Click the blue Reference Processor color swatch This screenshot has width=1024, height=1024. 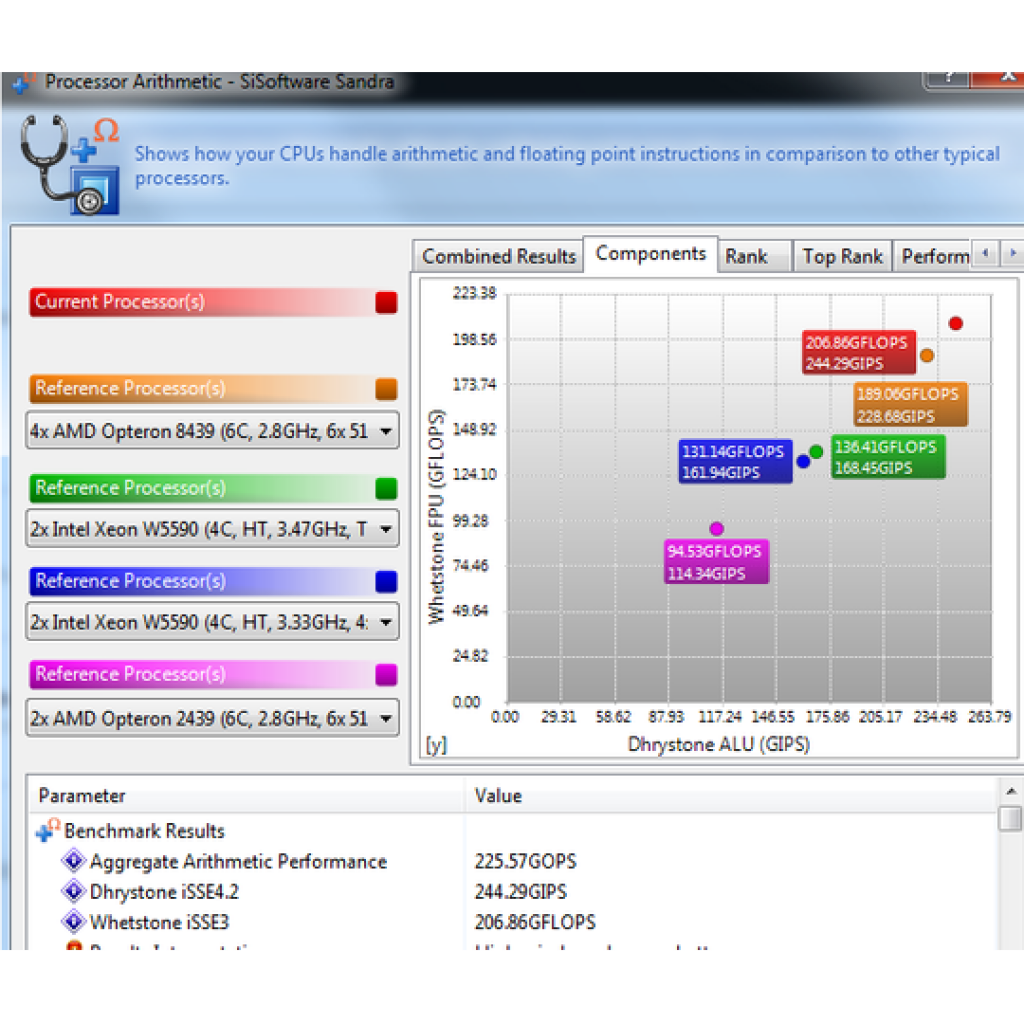click(386, 581)
